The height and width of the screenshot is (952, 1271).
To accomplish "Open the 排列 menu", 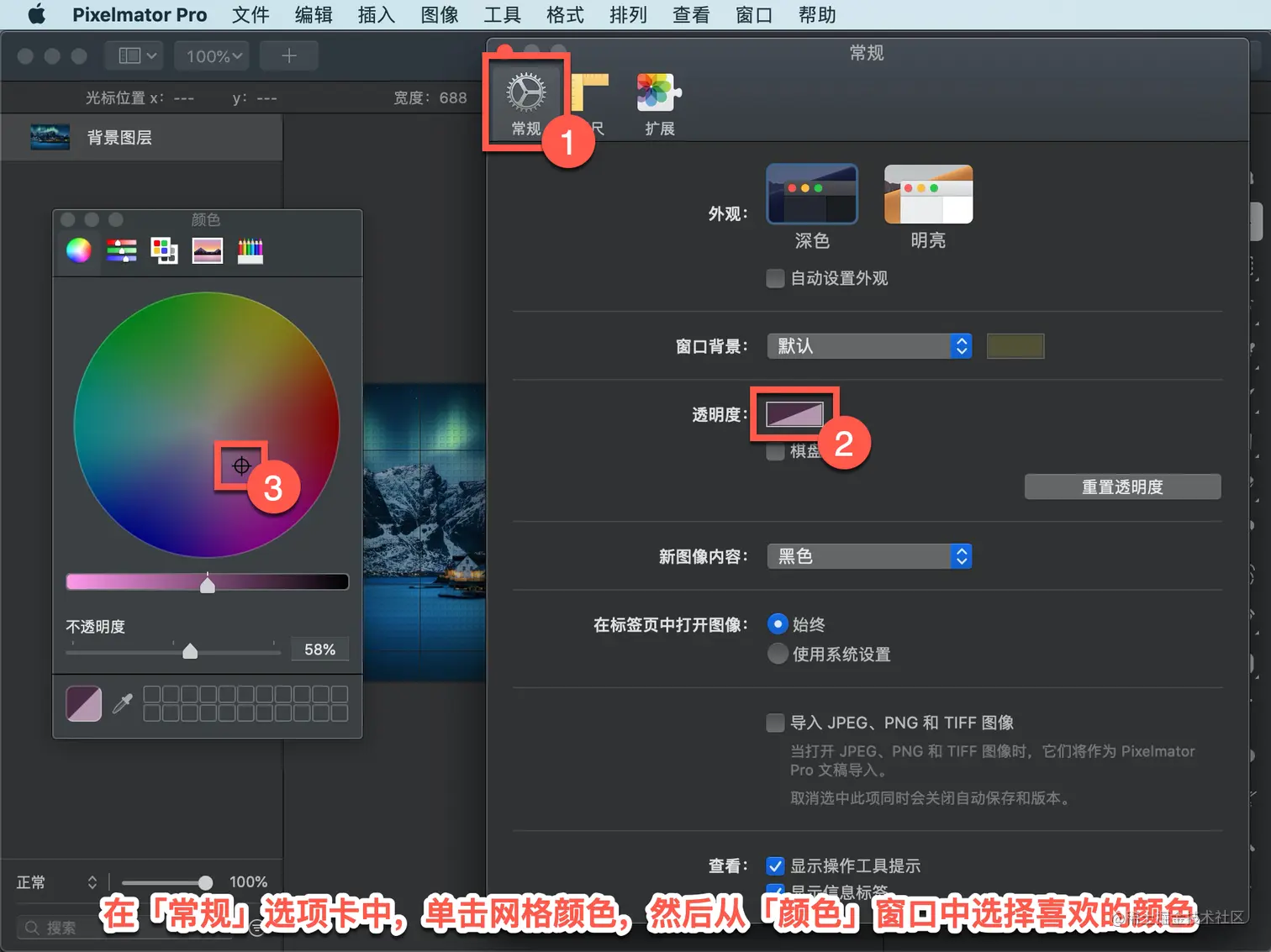I will coord(628,14).
